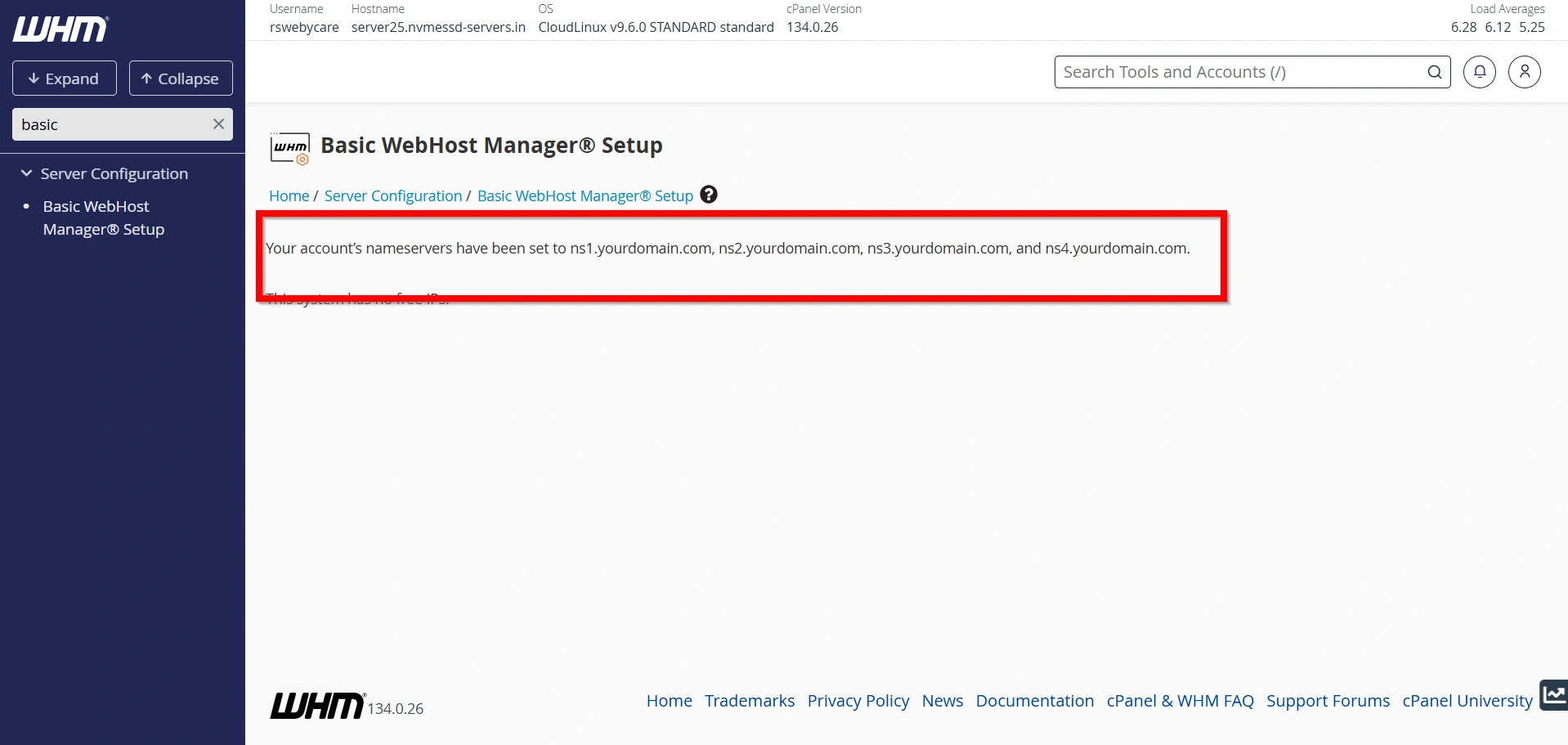Select the username rswebycare text
Viewport: 1568px width, 745px height.
tap(304, 27)
